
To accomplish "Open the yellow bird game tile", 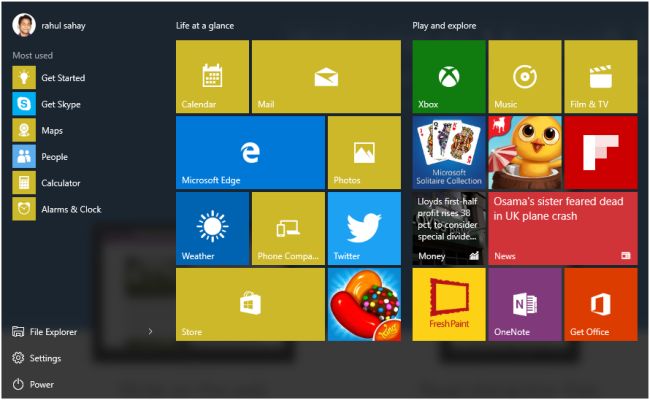I will (525, 153).
